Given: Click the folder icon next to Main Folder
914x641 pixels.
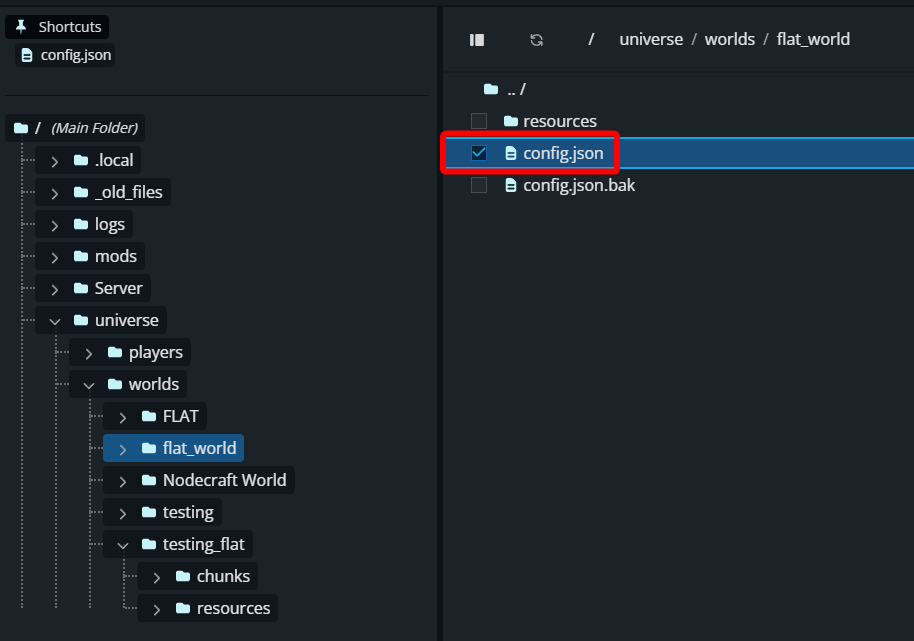Looking at the screenshot, I should pyautogui.click(x=22, y=127).
